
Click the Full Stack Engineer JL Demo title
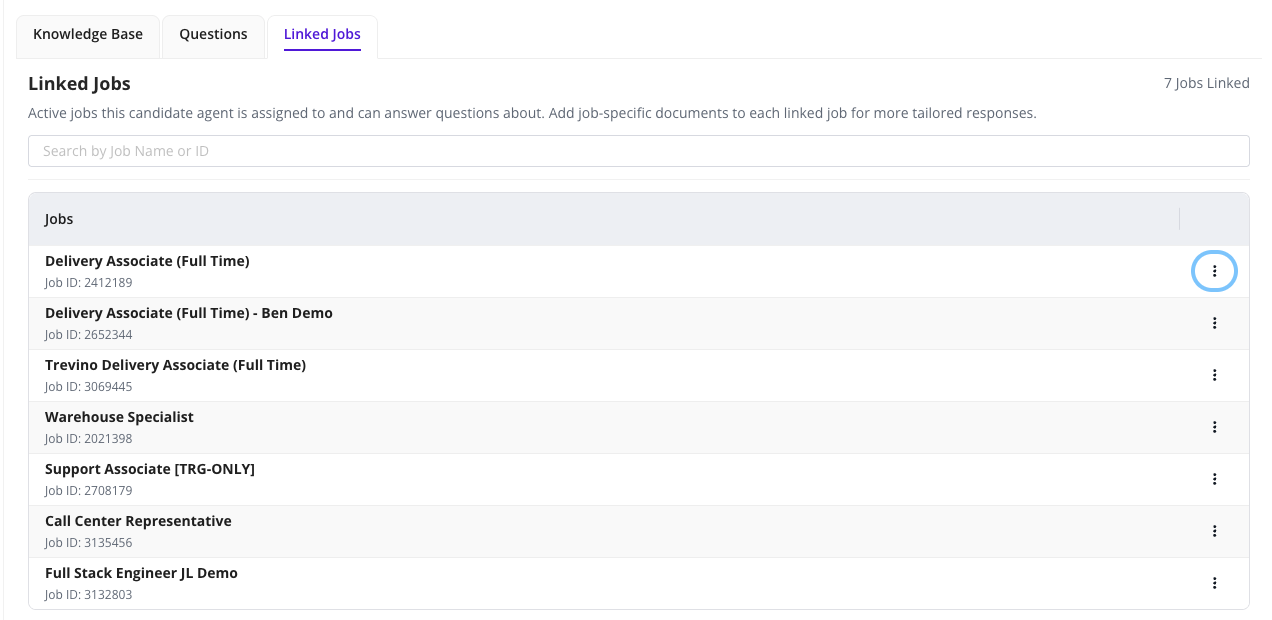pyautogui.click(x=141, y=573)
